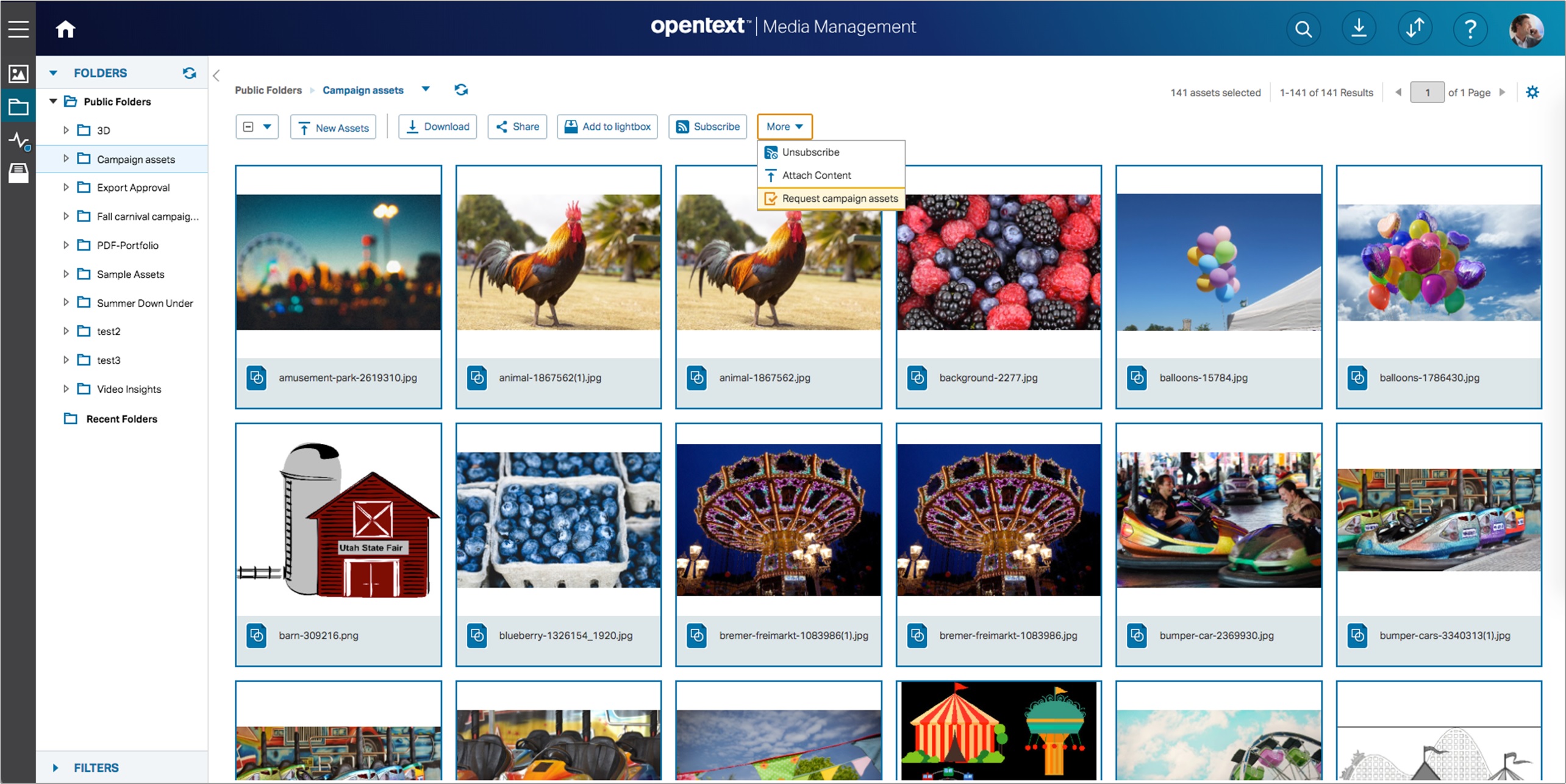Select the test2 folder
Screen dimensions: 1566x784
pyautogui.click(x=109, y=332)
